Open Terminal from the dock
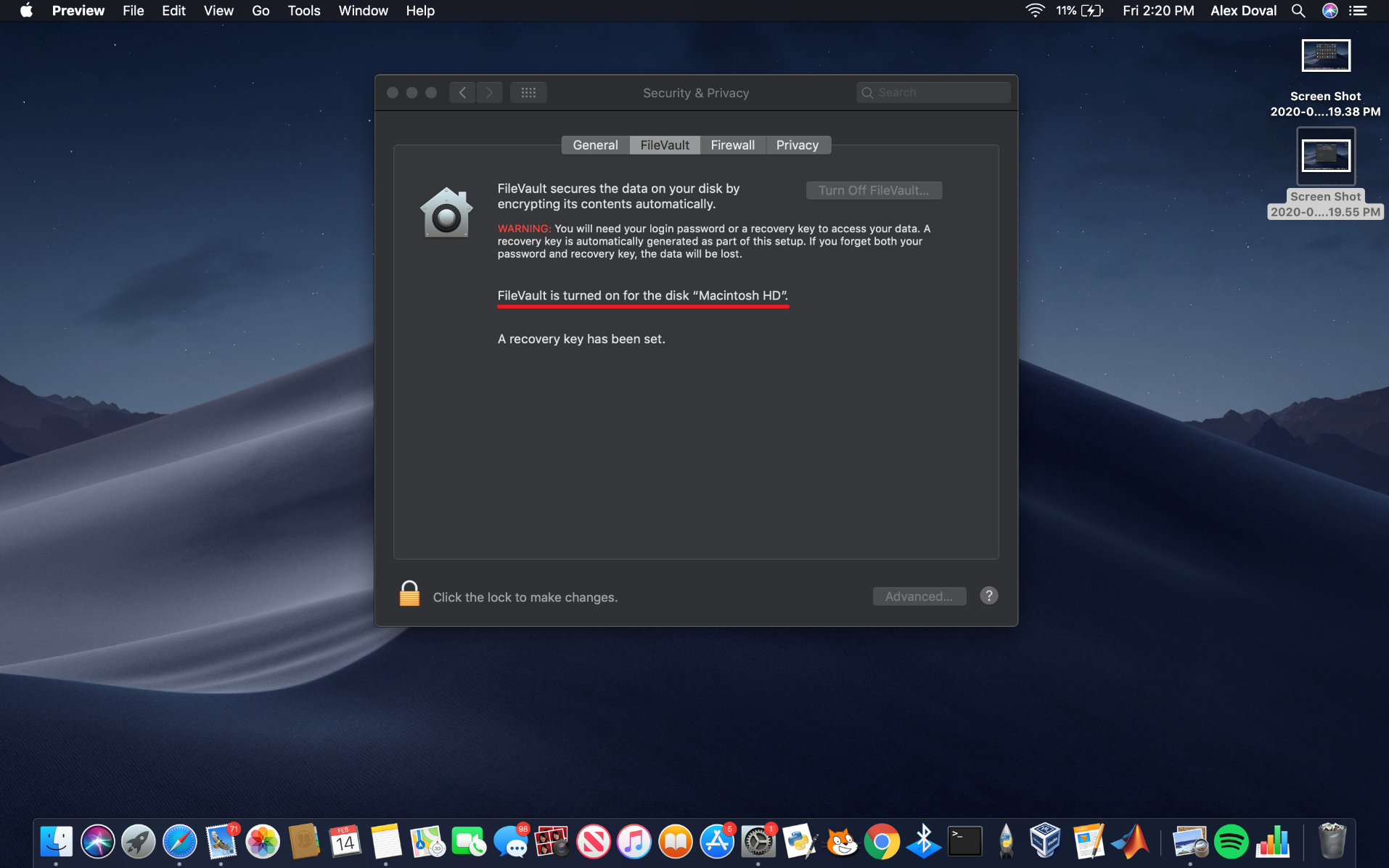This screenshot has height=868, width=1389. (964, 842)
